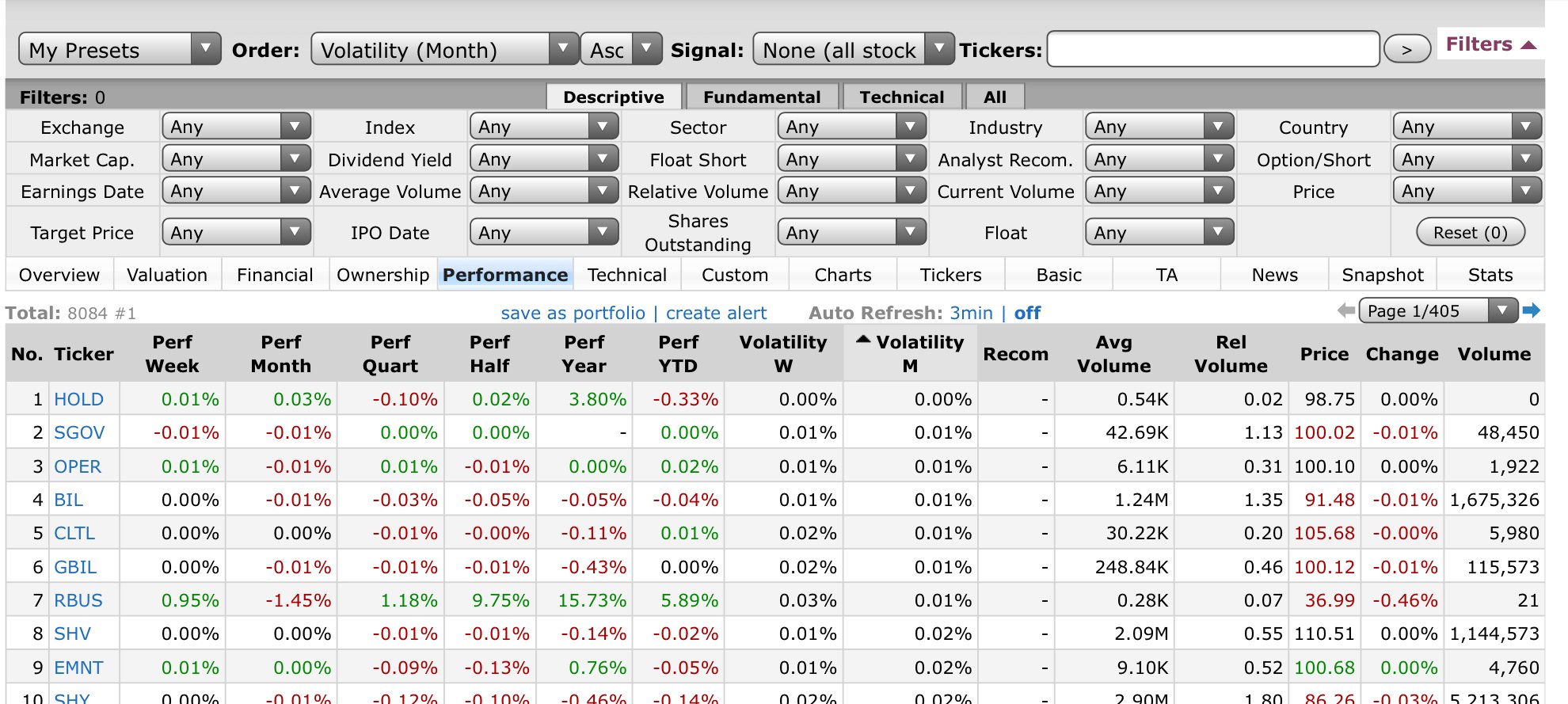Image resolution: width=1568 pixels, height=704 pixels.
Task: Turn auto refresh off
Action: tap(1027, 313)
